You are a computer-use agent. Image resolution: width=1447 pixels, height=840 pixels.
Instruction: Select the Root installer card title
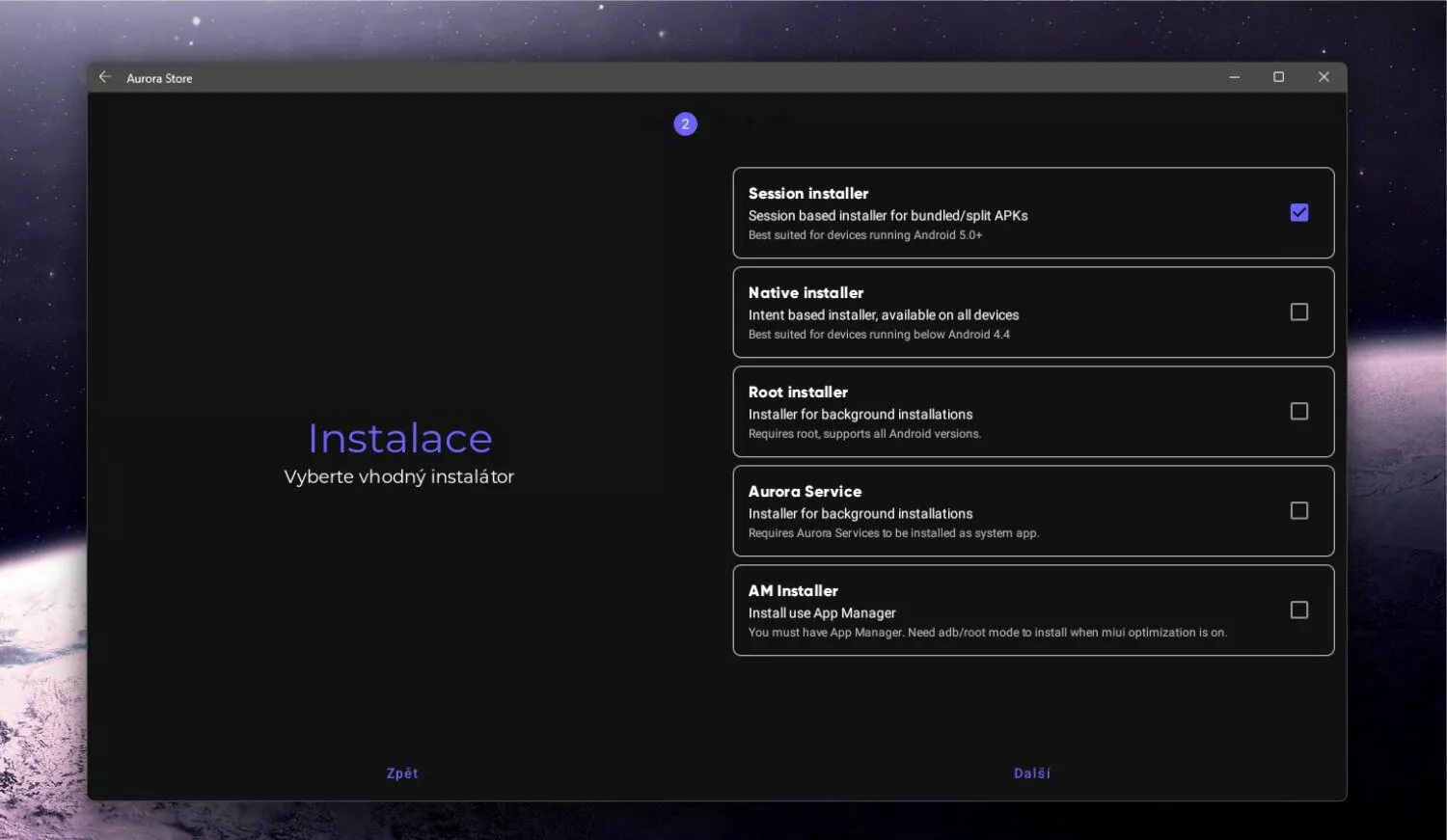(x=798, y=392)
